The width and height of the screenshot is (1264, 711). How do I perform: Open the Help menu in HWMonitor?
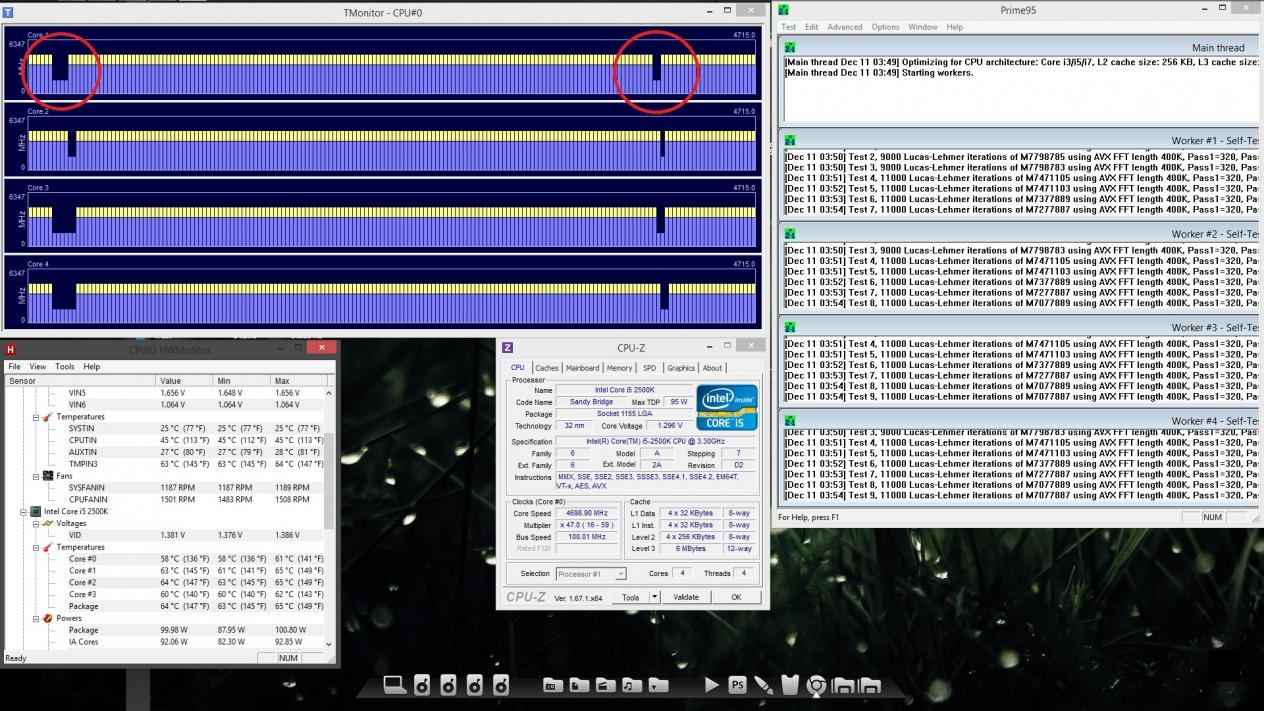tap(92, 366)
